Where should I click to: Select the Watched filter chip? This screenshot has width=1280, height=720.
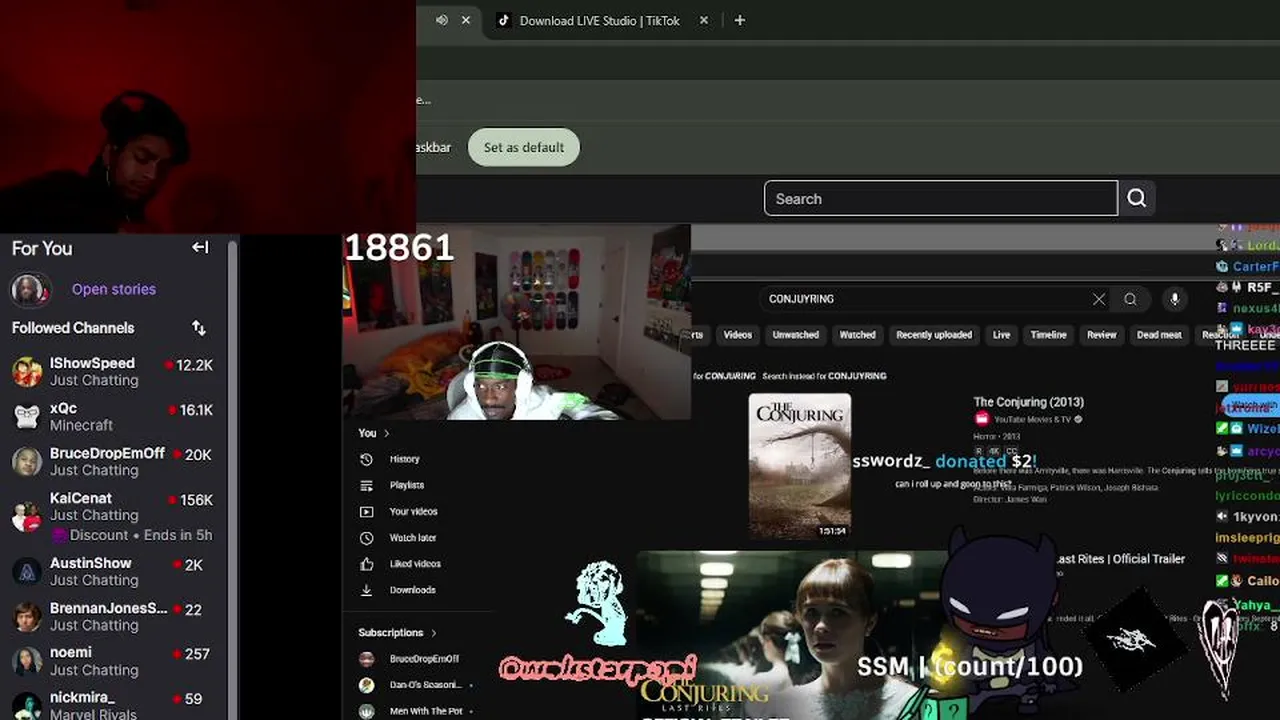click(858, 335)
